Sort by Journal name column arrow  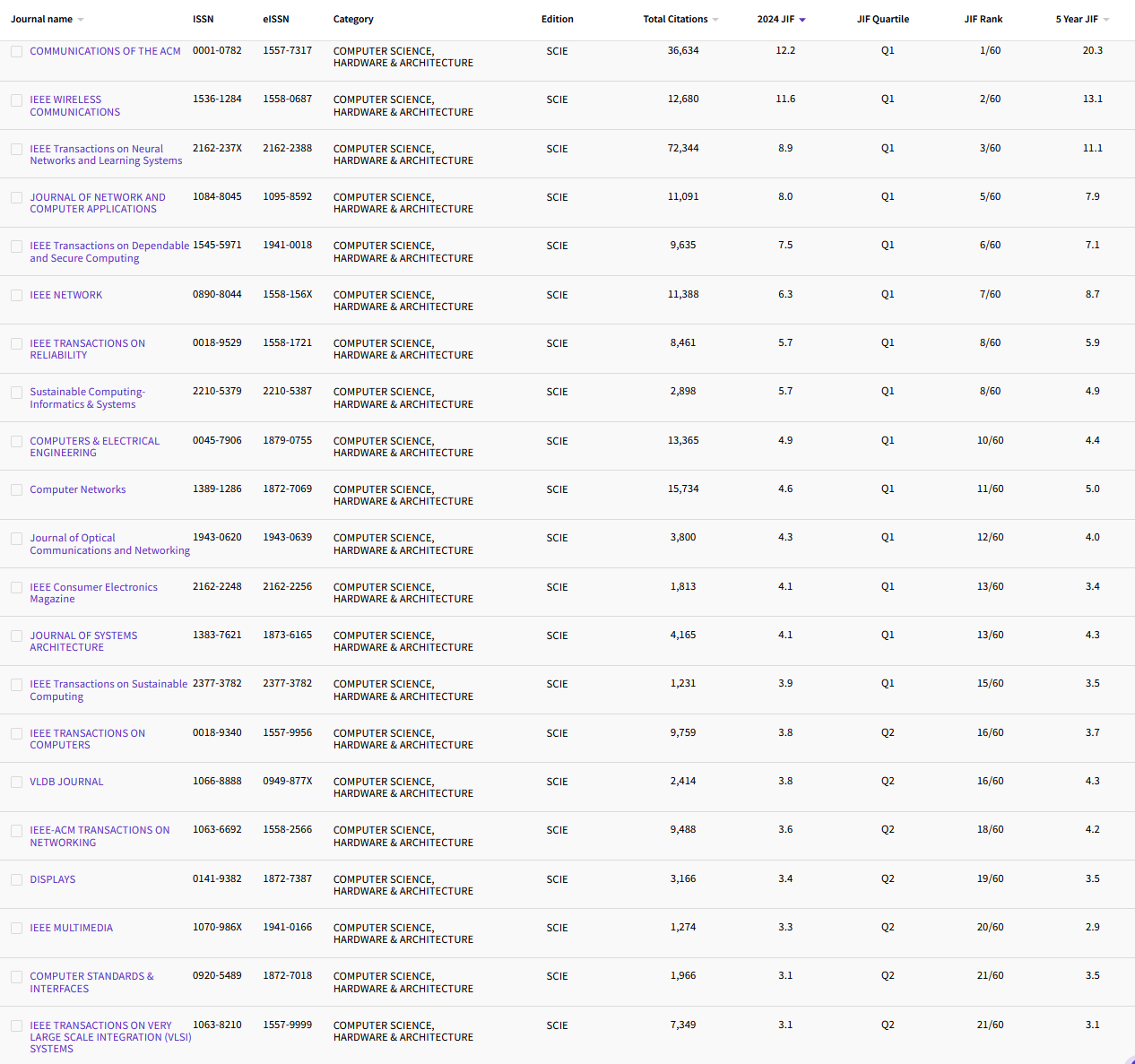pyautogui.click(x=81, y=19)
